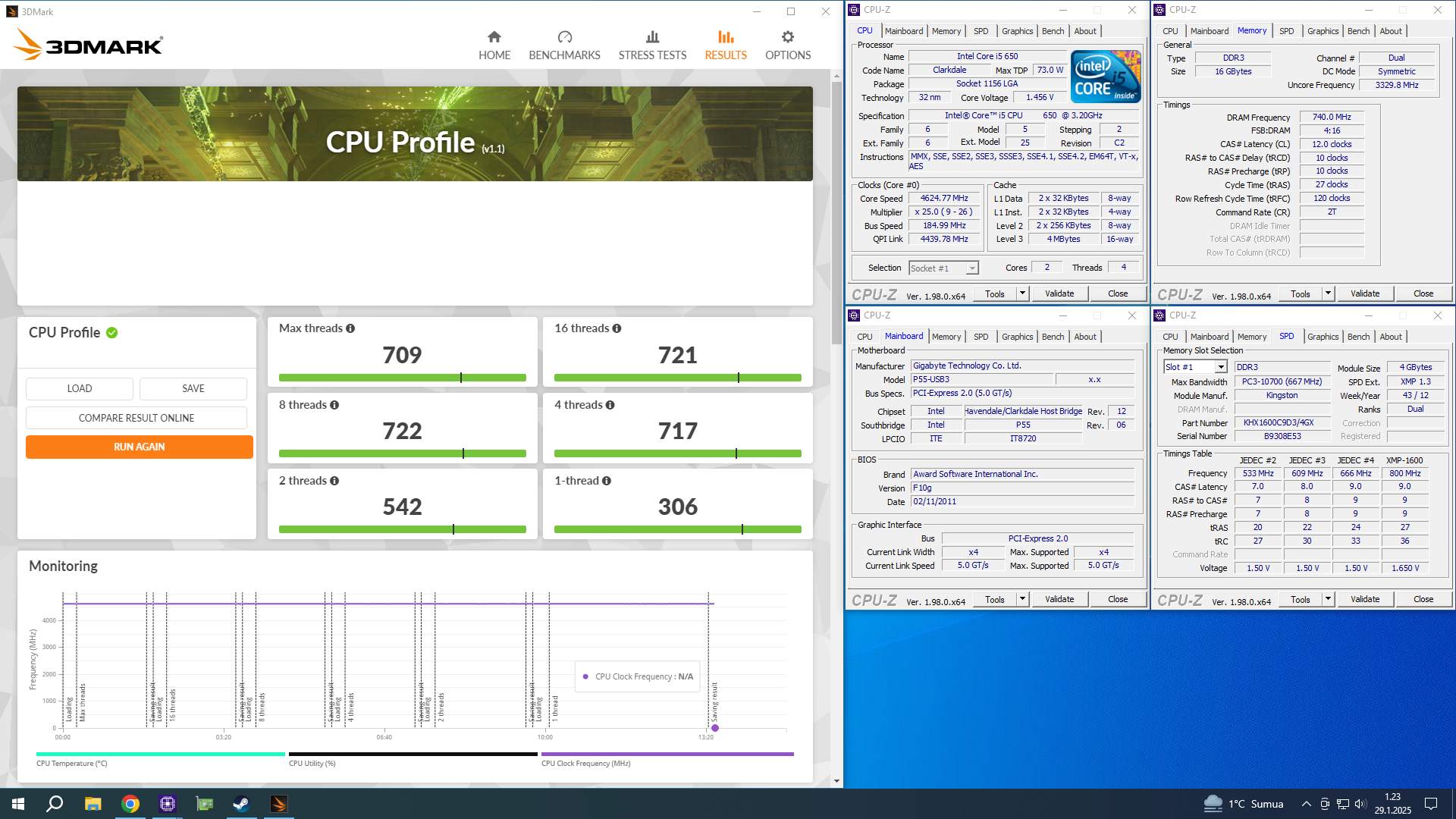Open Tools dropdown arrow in Mainboard tab window

tap(1022, 599)
